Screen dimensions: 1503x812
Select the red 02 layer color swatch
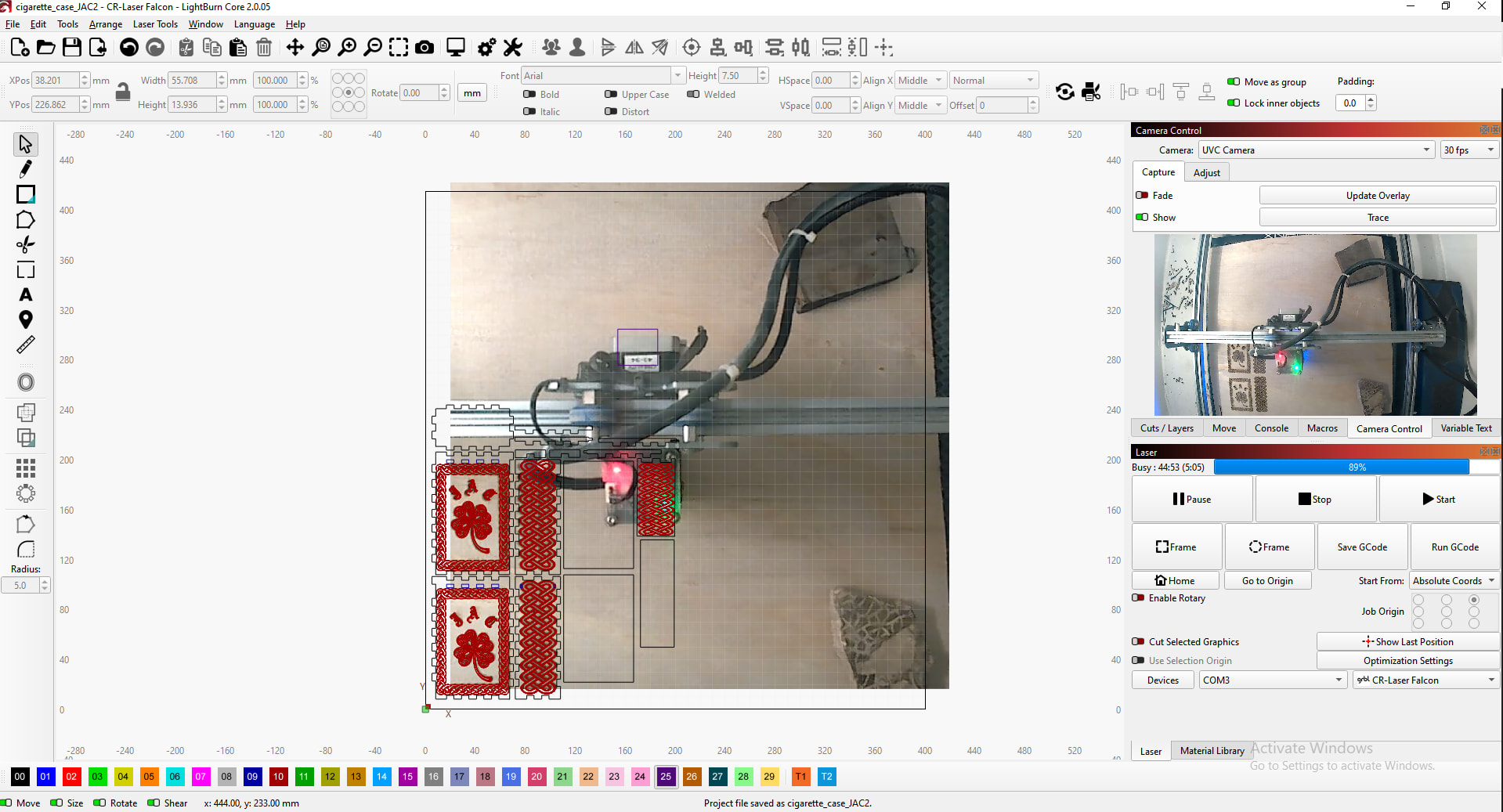(71, 777)
